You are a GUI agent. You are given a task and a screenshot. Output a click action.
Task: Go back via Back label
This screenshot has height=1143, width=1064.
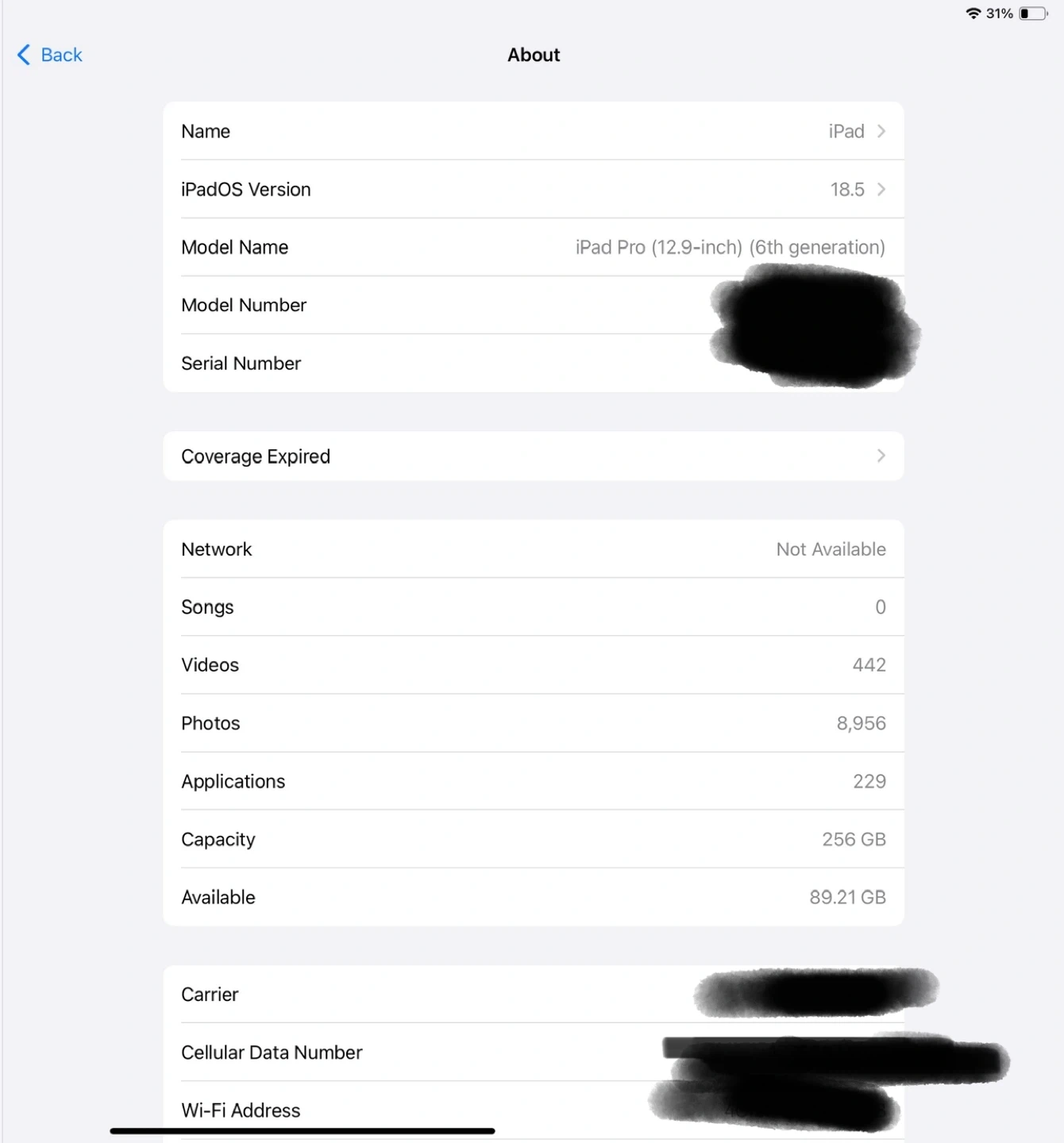coord(61,55)
